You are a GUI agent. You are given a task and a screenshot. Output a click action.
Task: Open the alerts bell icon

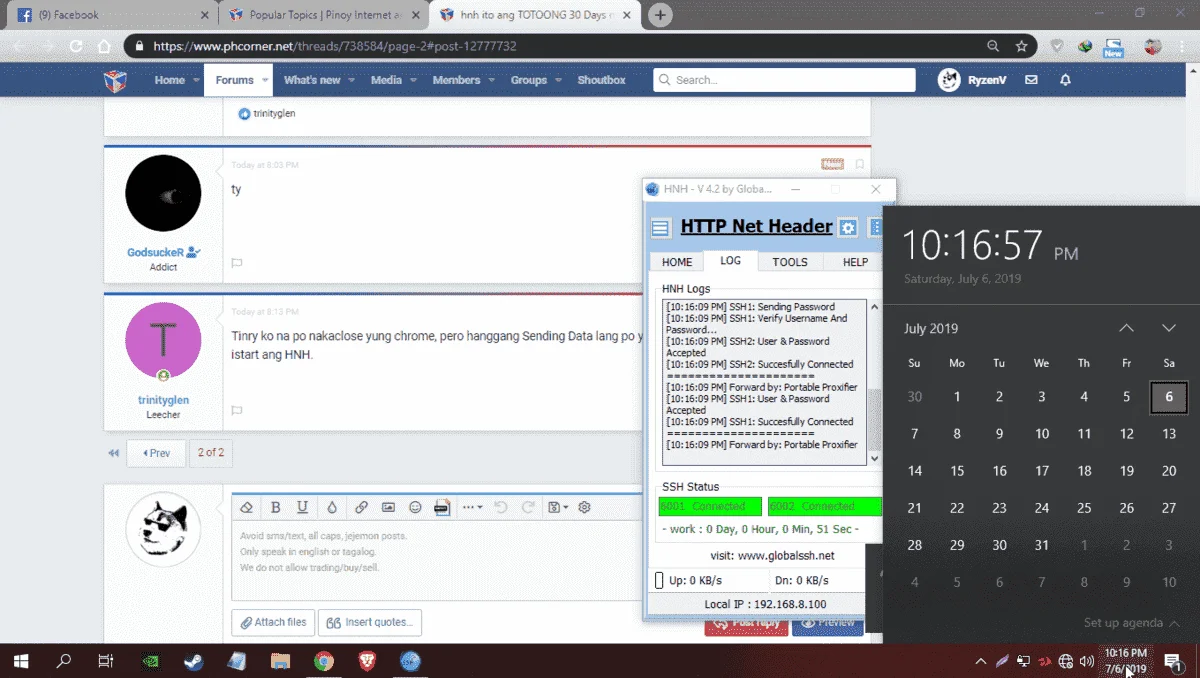tap(1065, 80)
